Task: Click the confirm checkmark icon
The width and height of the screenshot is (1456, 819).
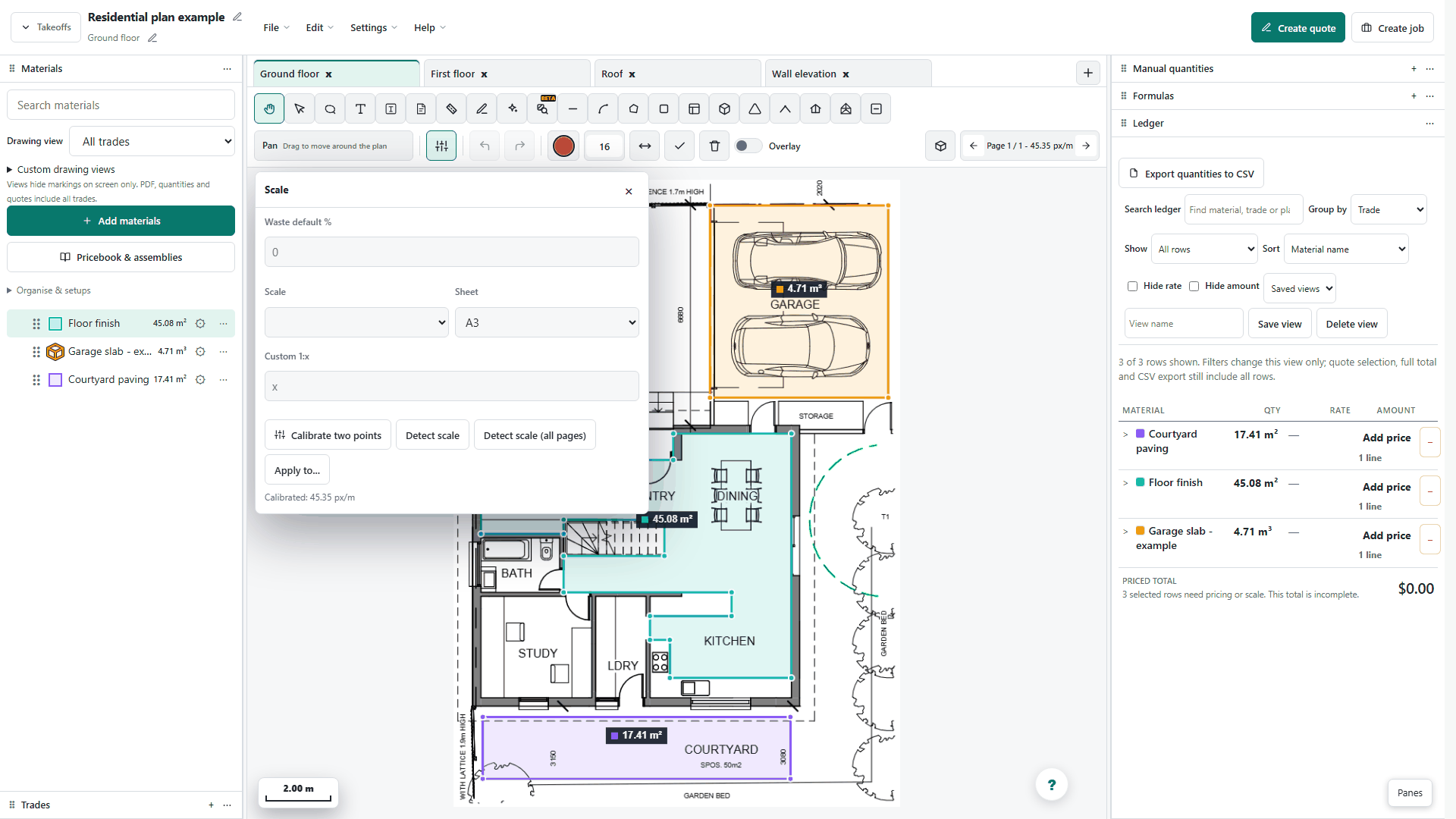Action: [x=679, y=146]
